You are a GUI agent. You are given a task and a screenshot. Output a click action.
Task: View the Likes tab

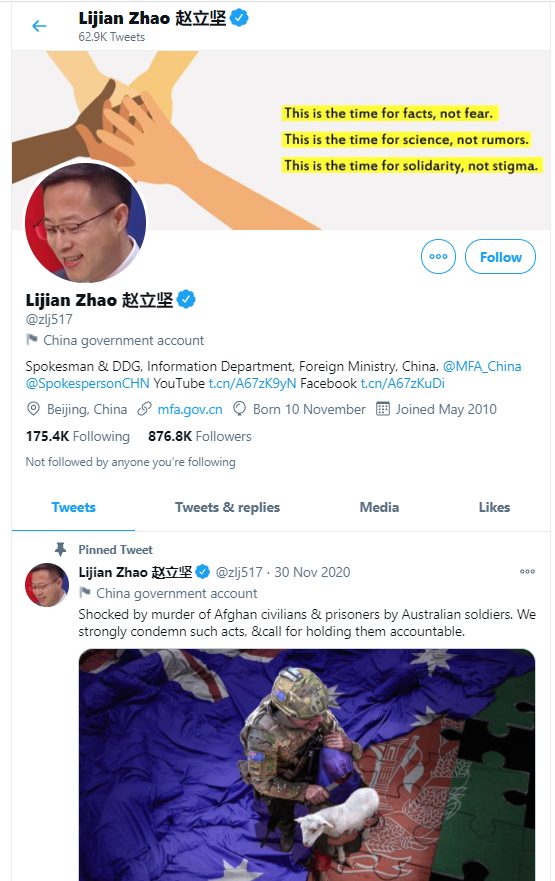coord(494,507)
